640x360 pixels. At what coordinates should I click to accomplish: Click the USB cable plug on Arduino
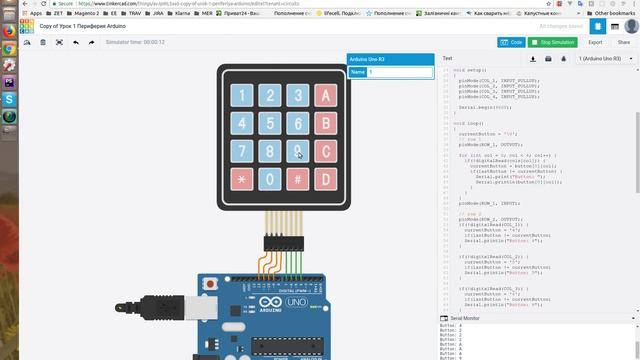click(166, 308)
